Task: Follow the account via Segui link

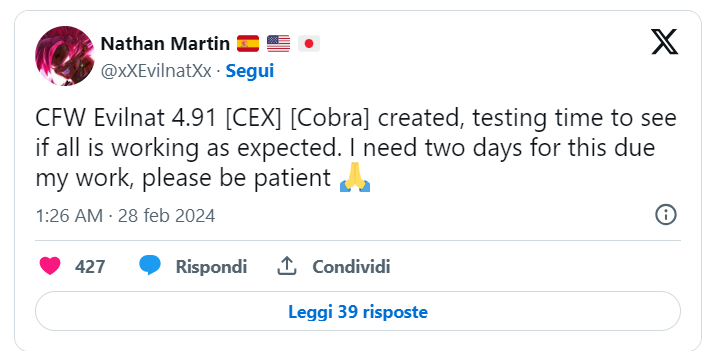Action: coord(250,71)
